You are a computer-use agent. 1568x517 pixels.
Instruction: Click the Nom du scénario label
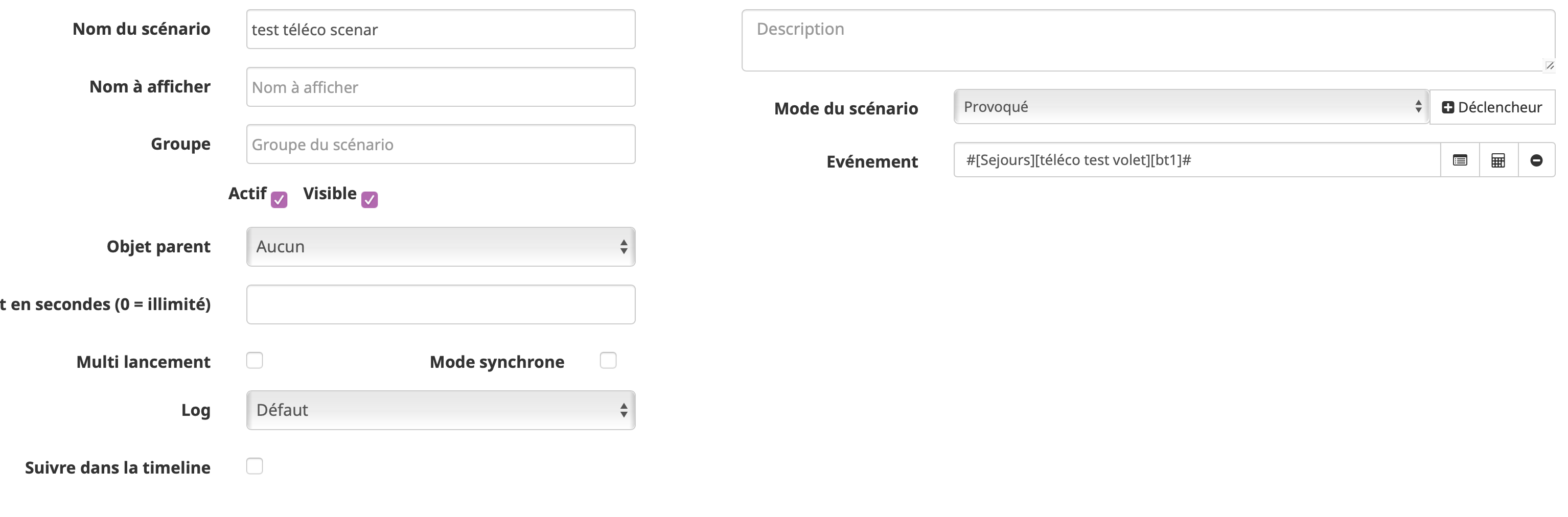[141, 29]
